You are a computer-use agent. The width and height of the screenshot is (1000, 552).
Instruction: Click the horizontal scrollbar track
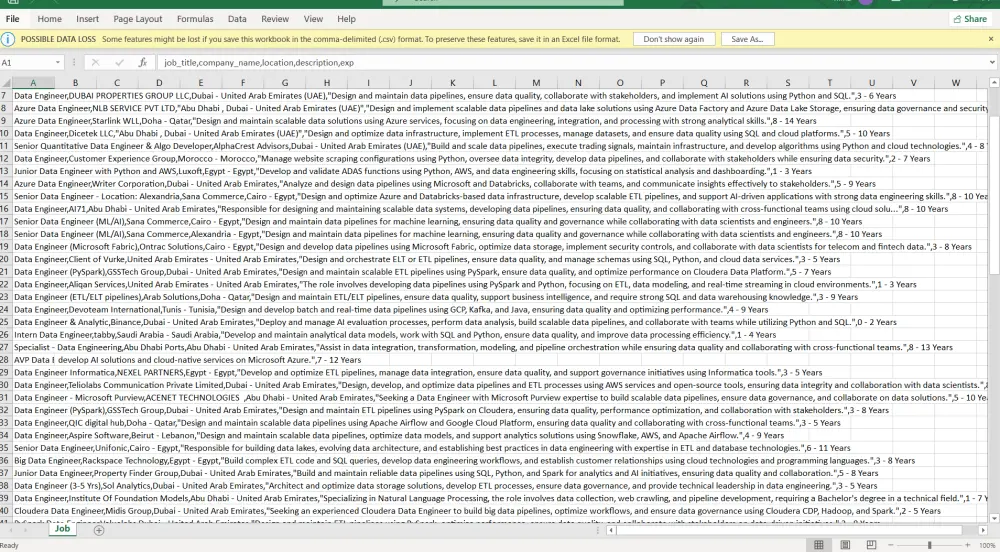pyautogui.click(x=797, y=530)
